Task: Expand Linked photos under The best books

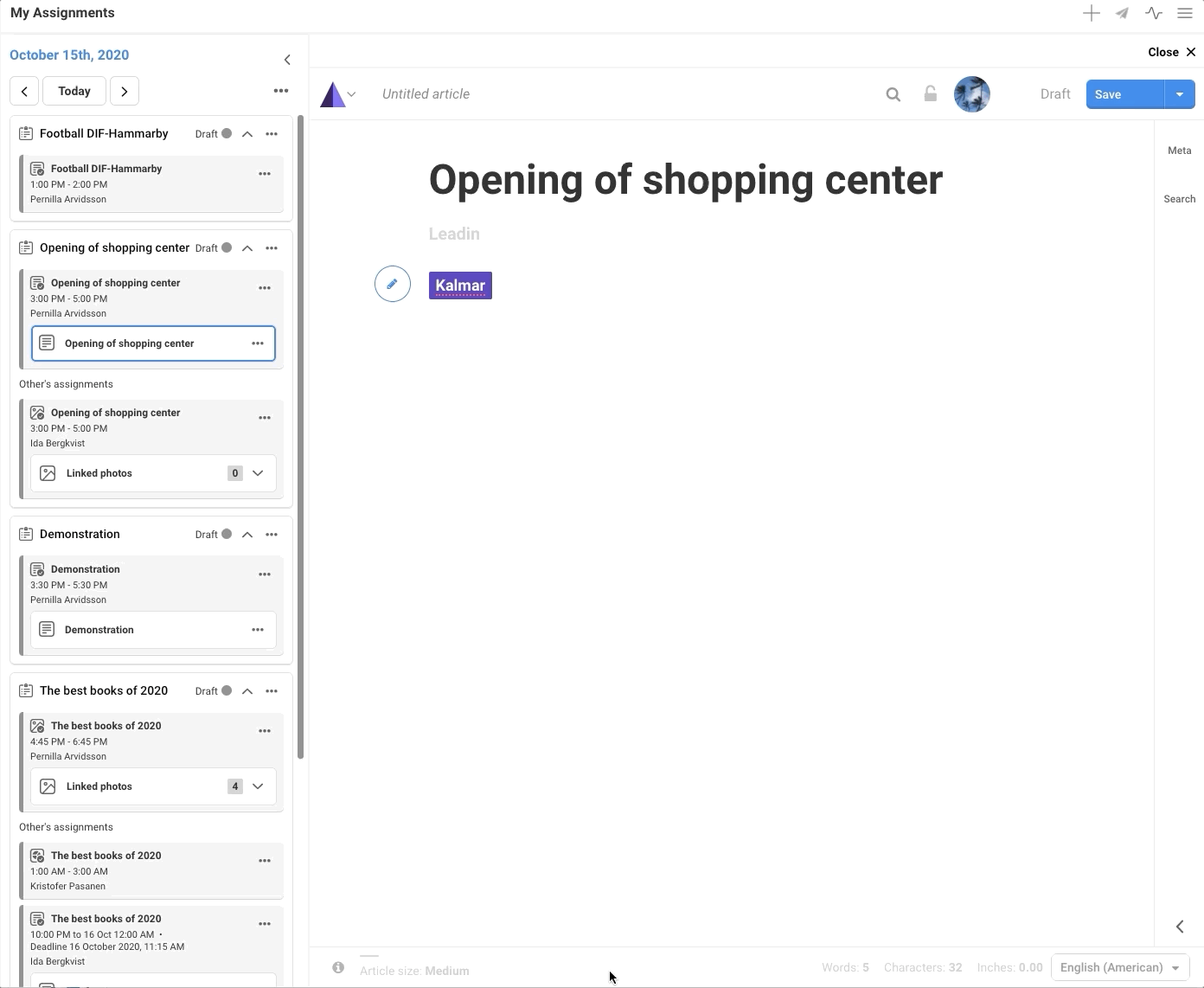Action: click(258, 786)
